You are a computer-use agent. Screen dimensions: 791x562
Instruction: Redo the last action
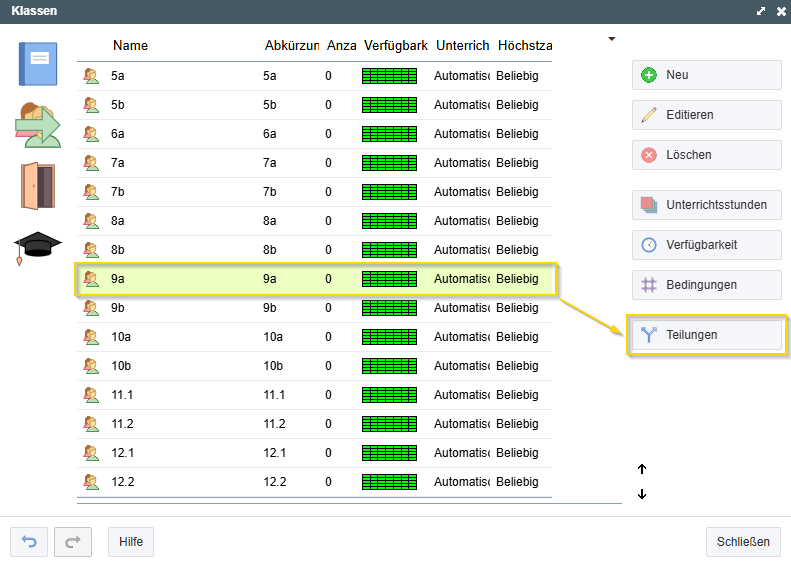73,542
